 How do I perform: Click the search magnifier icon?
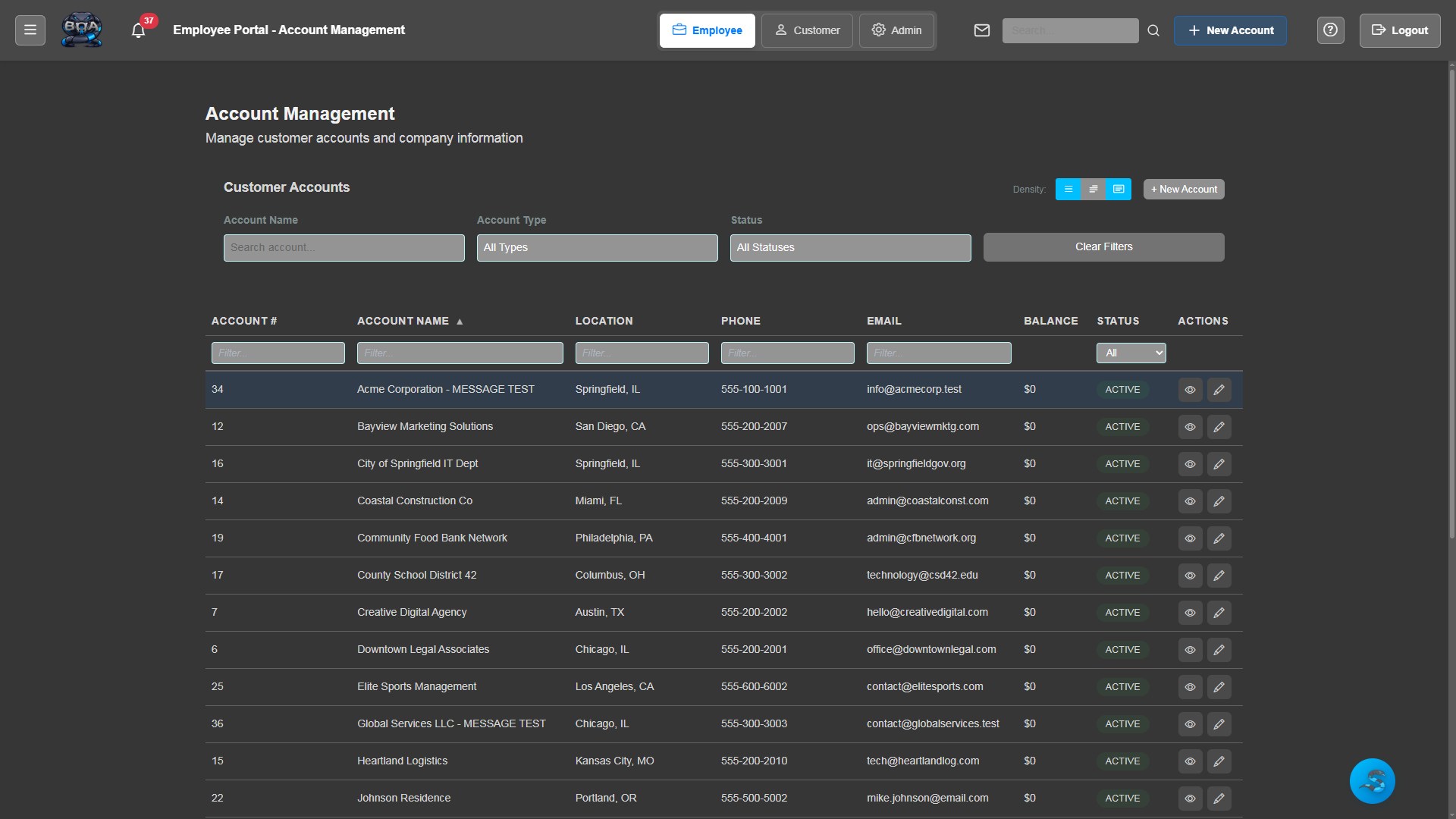tap(1153, 30)
